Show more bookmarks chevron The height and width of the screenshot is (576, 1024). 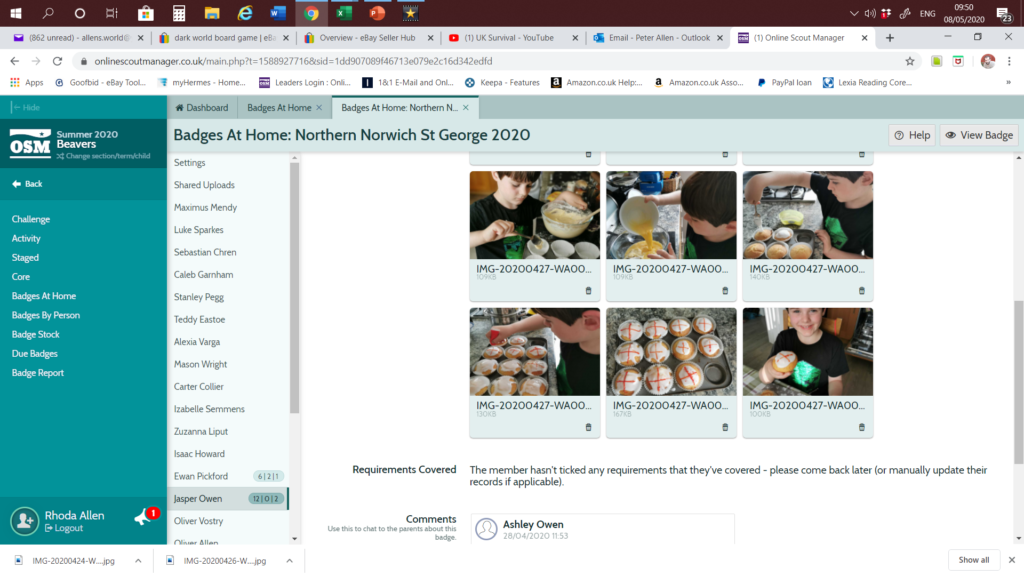[x=1008, y=82]
